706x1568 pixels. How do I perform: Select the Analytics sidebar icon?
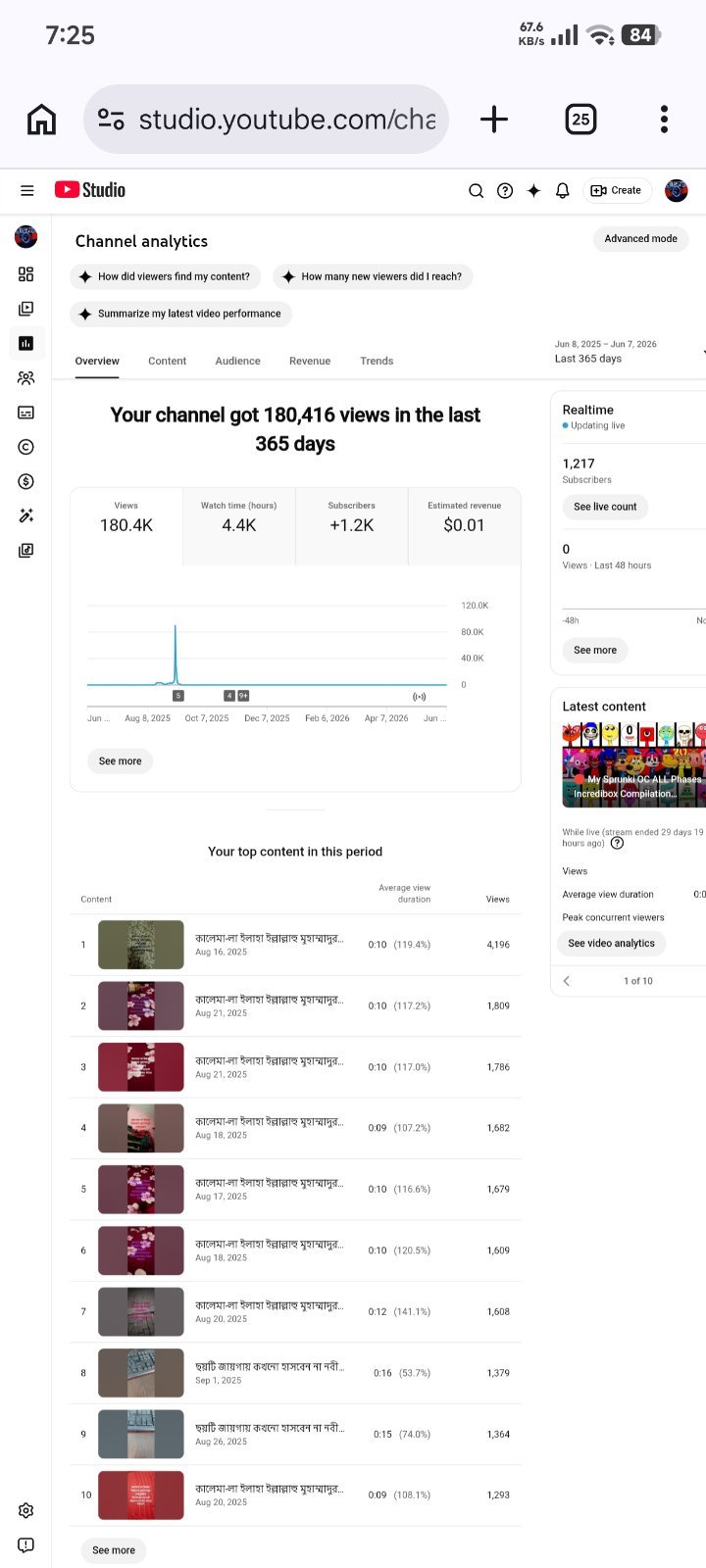pos(26,343)
